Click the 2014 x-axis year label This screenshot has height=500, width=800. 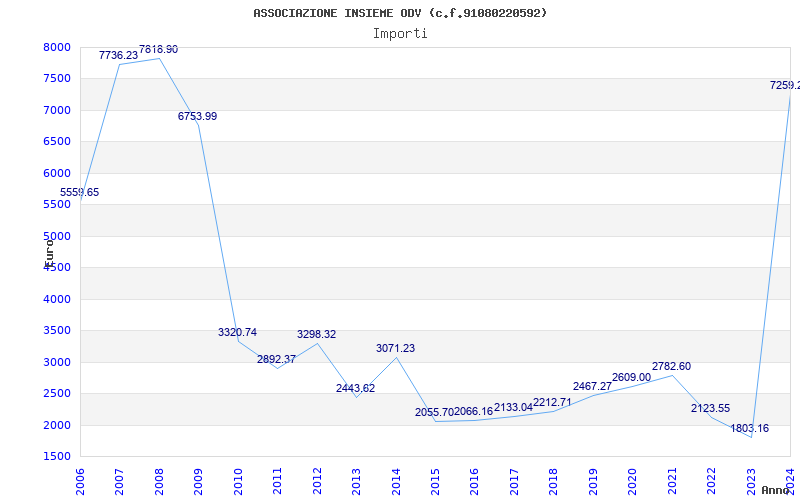point(396,482)
